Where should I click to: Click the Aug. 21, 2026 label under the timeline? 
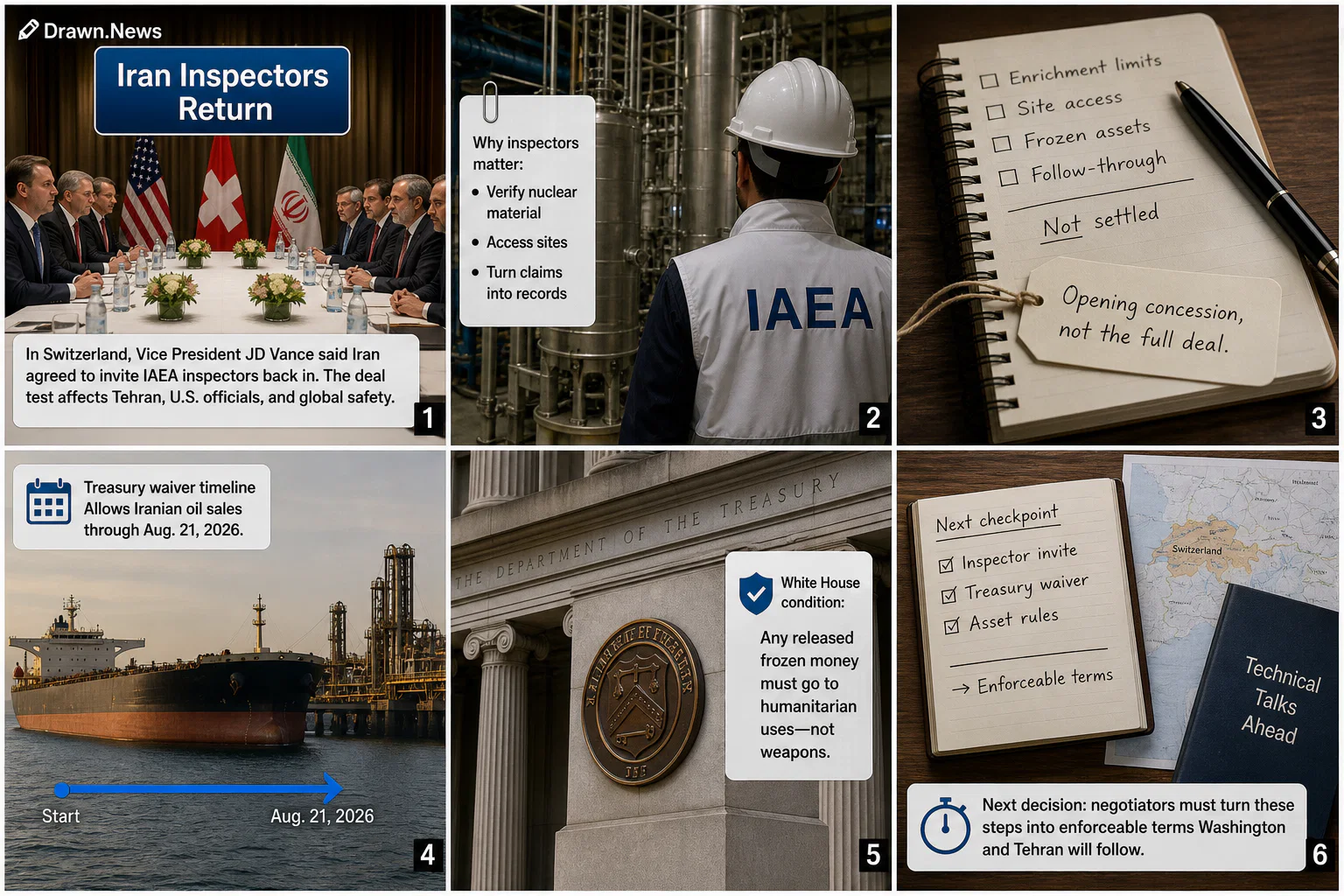point(322,816)
